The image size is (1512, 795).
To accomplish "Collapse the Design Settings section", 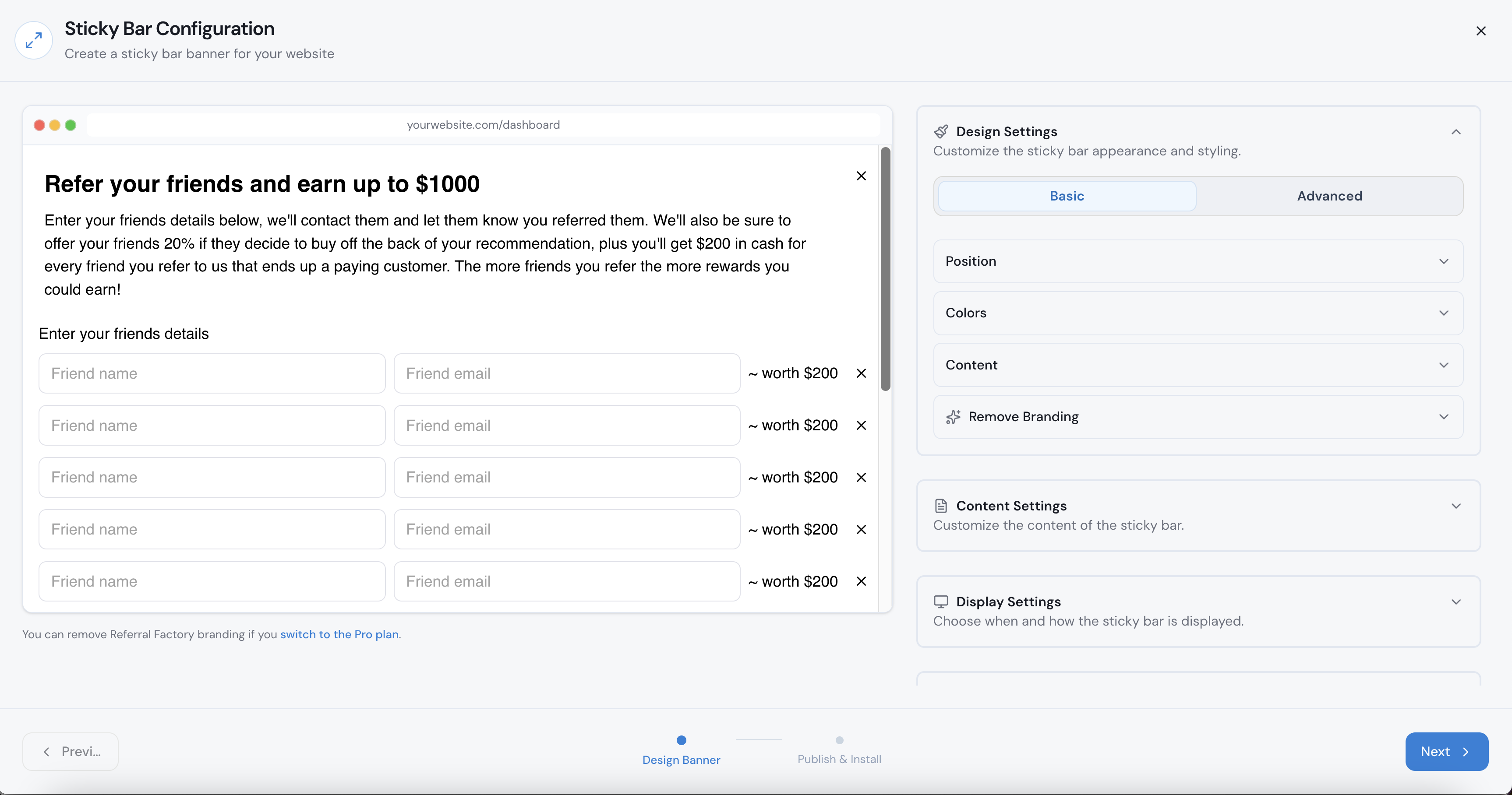I will click(1456, 132).
